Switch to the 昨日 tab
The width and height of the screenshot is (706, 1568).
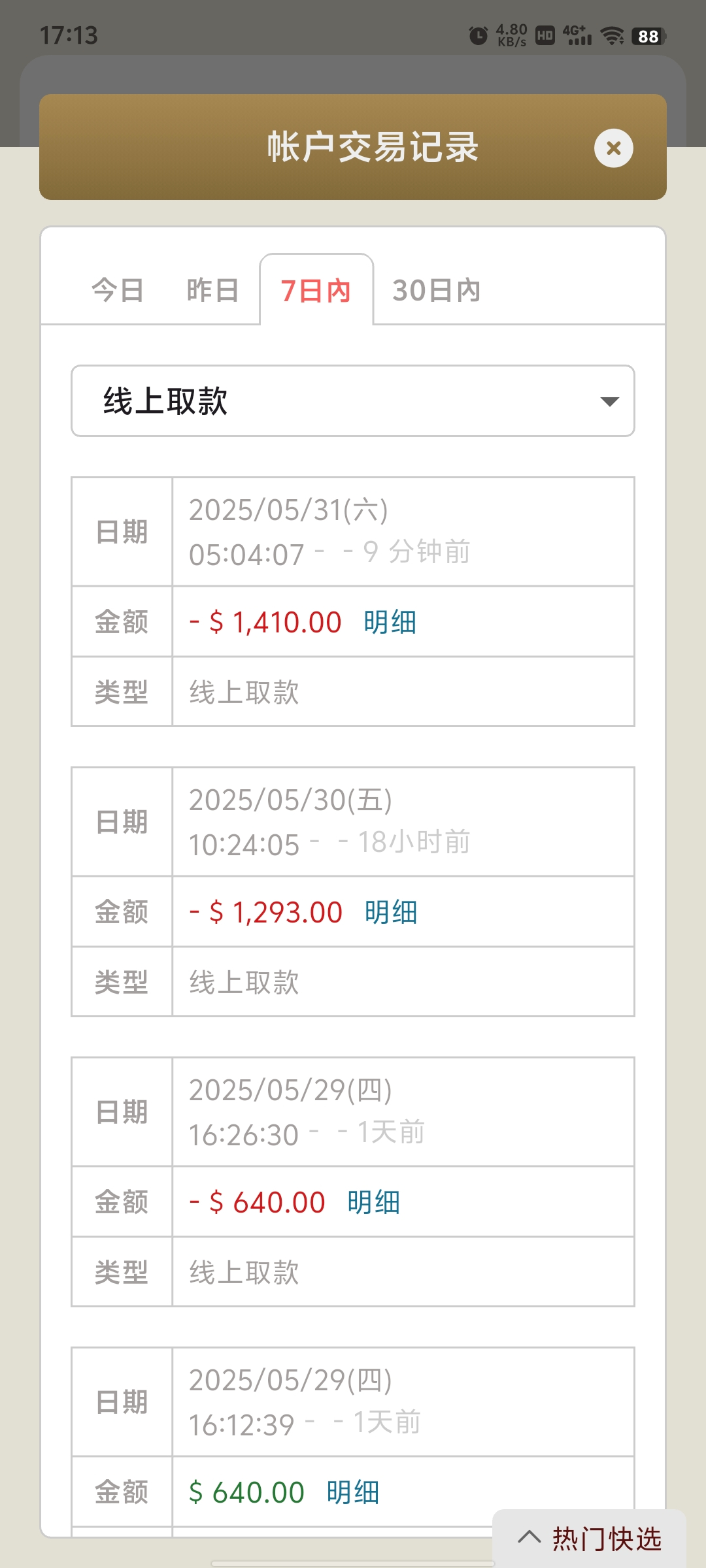(x=212, y=290)
